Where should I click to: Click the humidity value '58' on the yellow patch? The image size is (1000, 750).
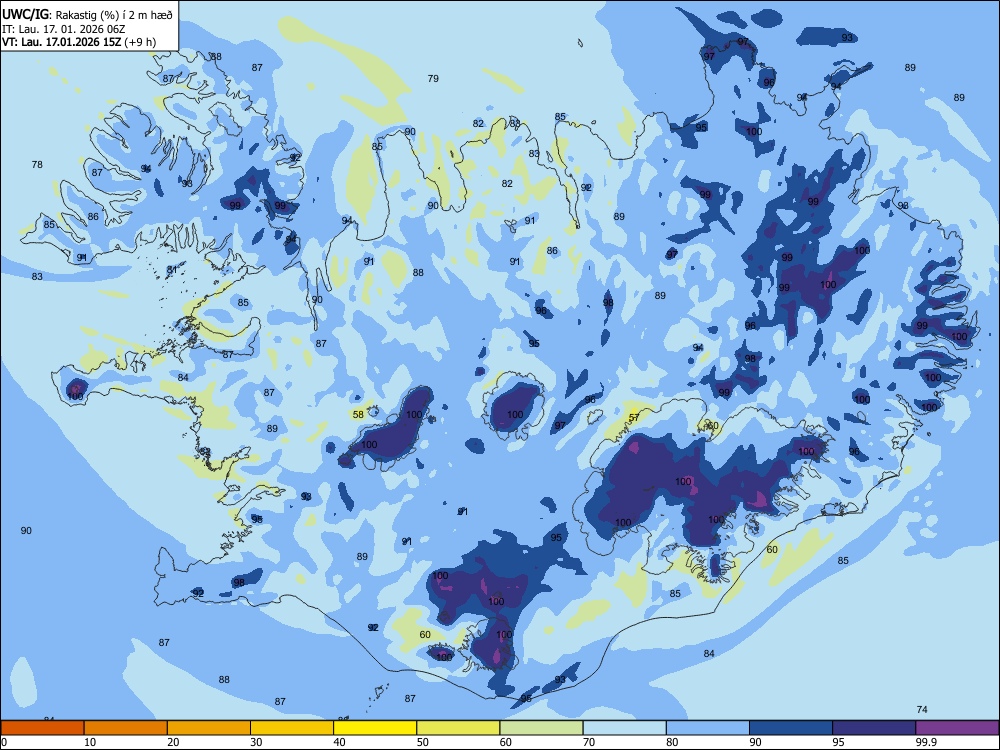coord(358,415)
